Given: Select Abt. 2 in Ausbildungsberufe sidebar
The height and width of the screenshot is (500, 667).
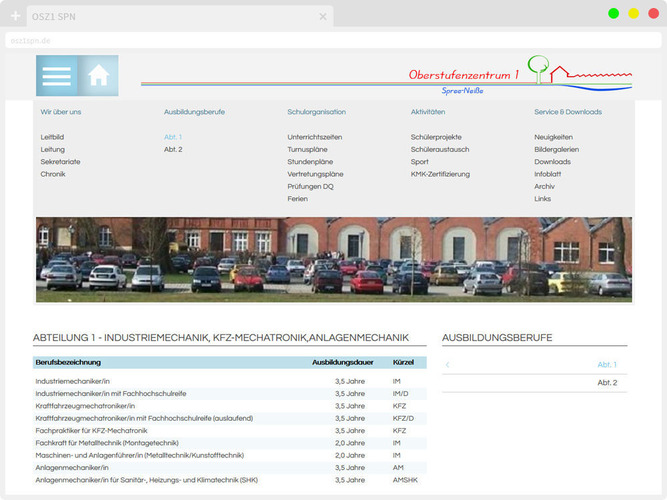Looking at the screenshot, I should click(607, 383).
